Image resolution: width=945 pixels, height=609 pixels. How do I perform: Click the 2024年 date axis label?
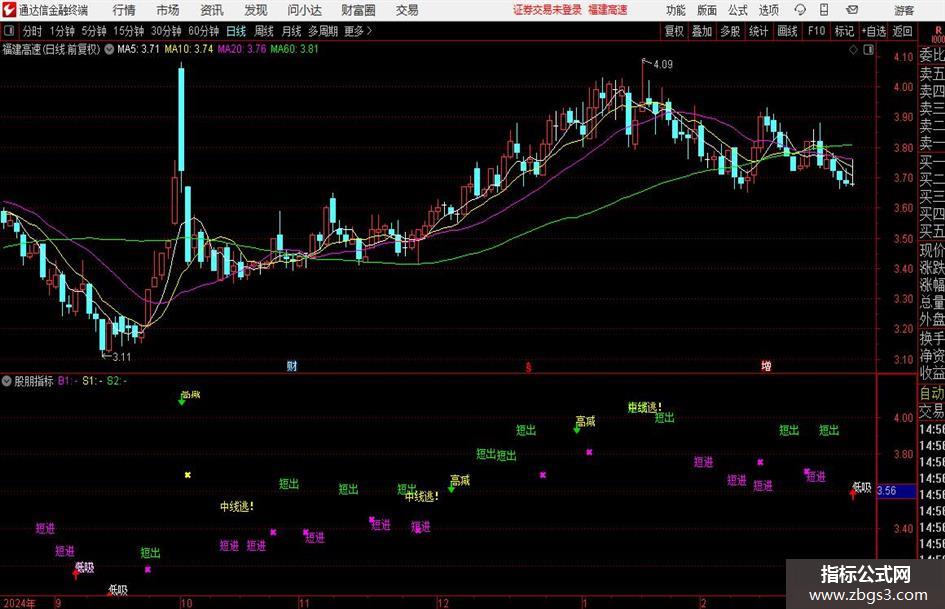click(19, 603)
